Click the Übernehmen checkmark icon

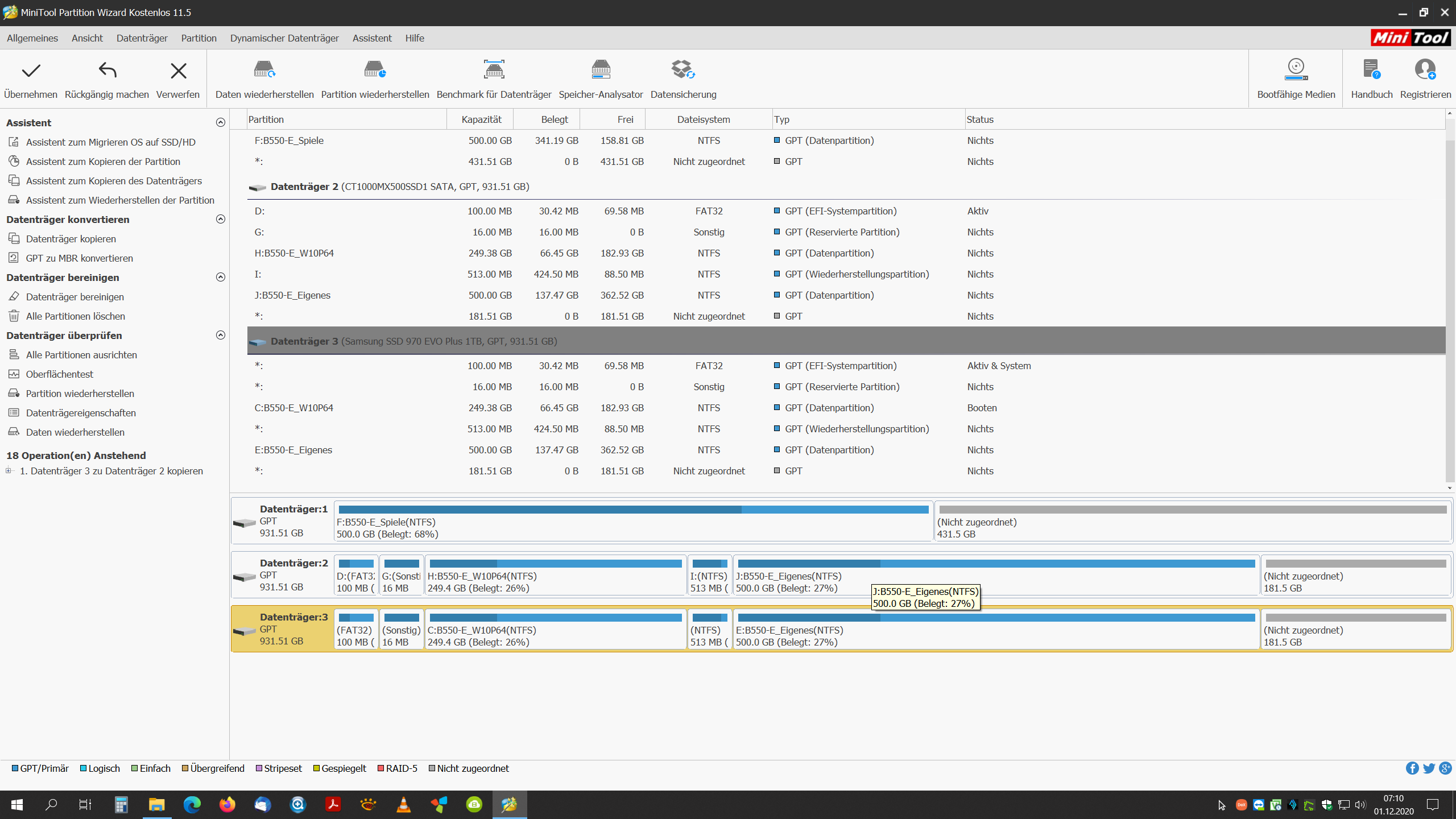tap(31, 71)
